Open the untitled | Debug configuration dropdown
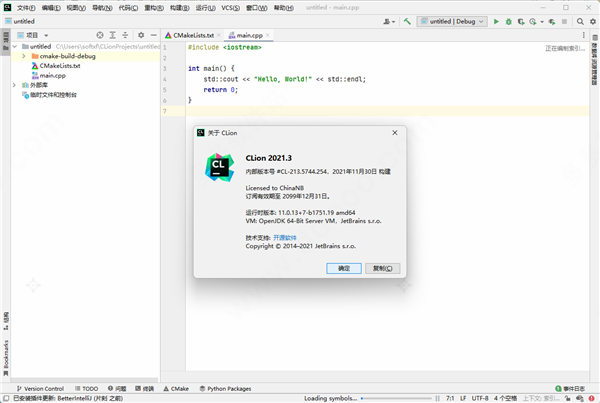 coord(451,21)
